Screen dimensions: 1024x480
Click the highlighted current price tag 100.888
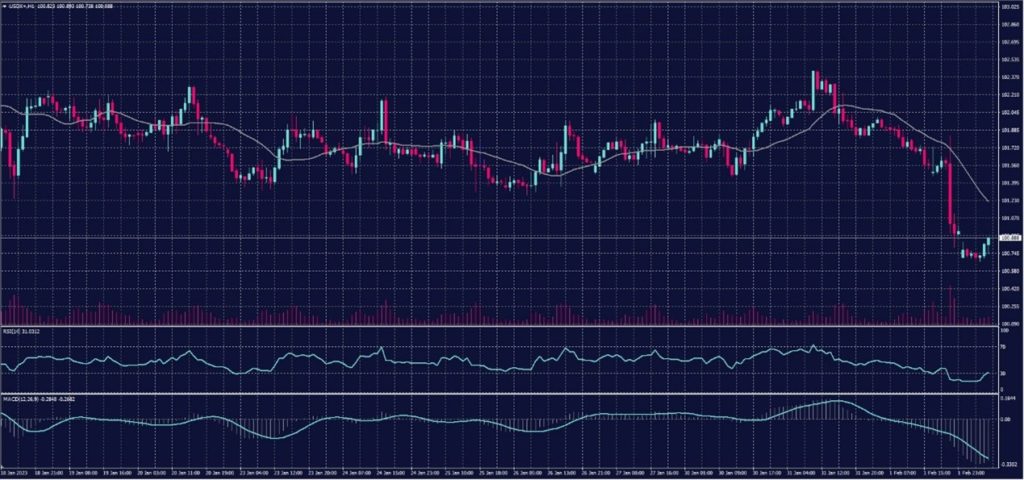coord(1009,238)
